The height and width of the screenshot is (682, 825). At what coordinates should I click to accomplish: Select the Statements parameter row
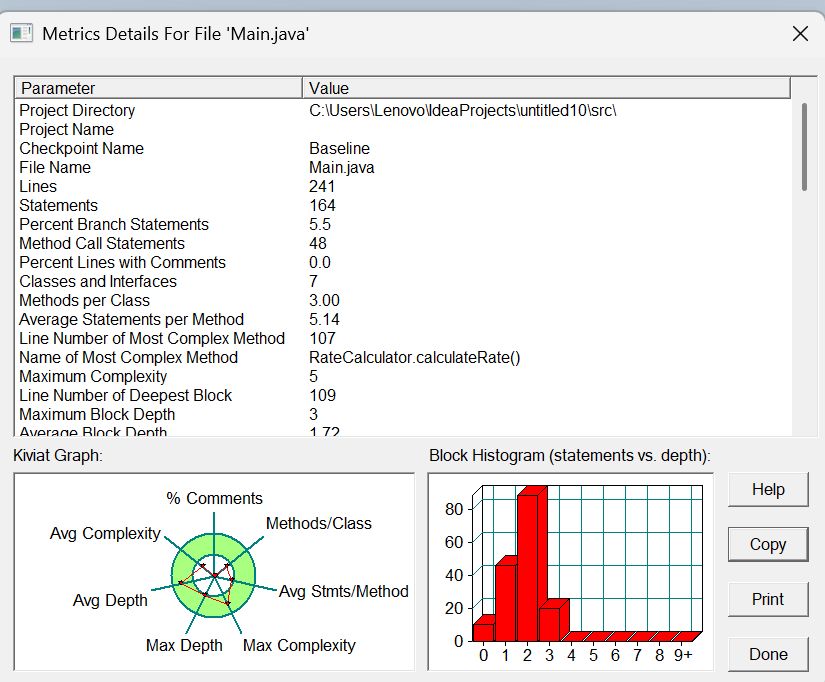pyautogui.click(x=403, y=205)
